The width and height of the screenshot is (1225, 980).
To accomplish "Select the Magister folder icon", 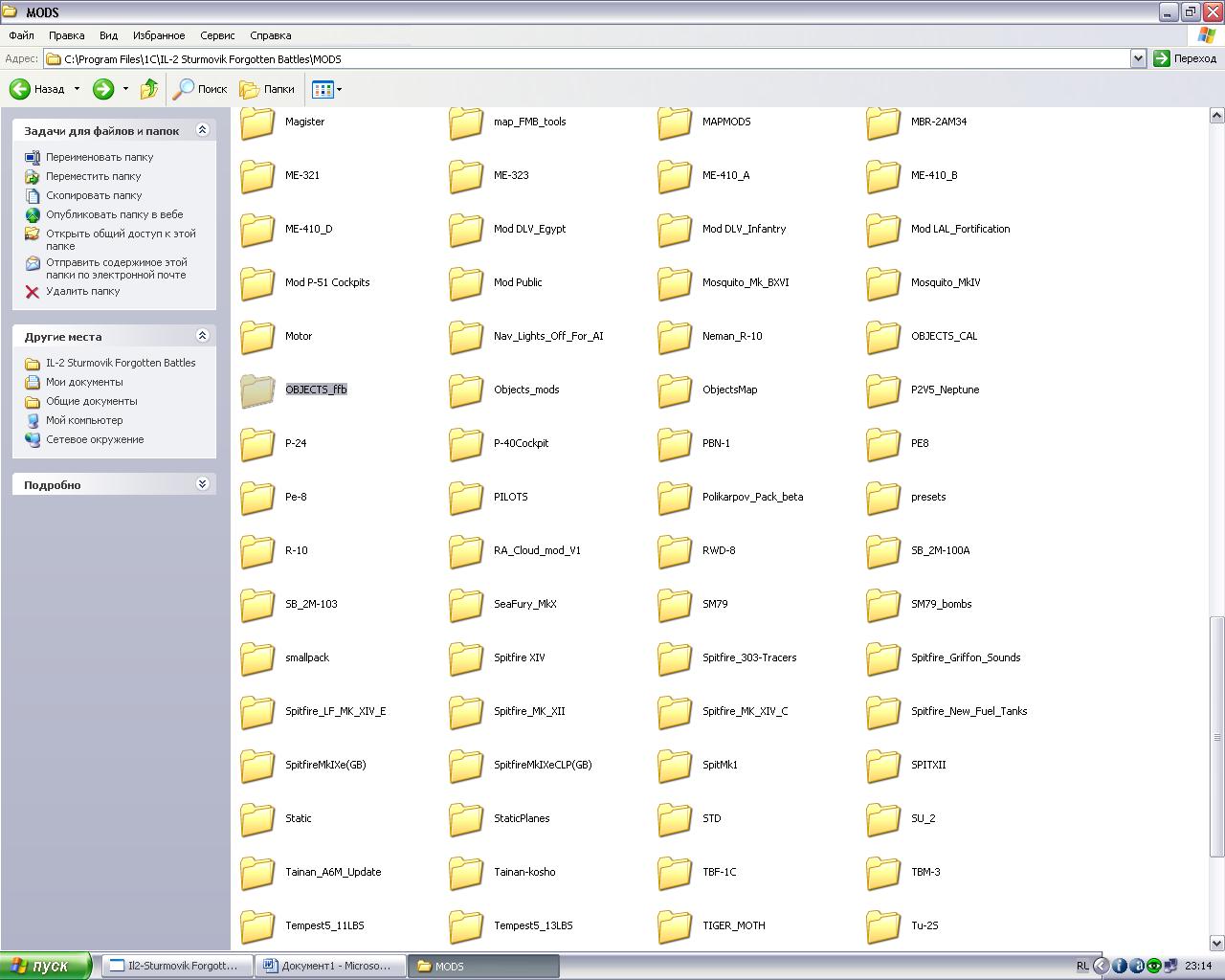I will click(x=257, y=122).
